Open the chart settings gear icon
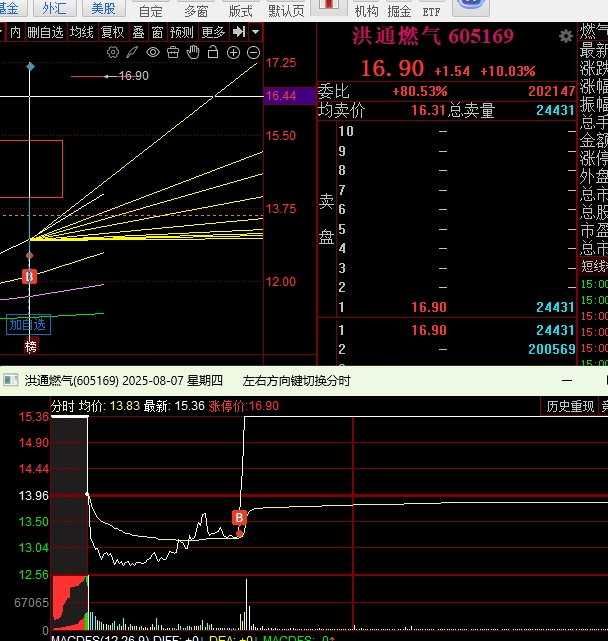 113,52
